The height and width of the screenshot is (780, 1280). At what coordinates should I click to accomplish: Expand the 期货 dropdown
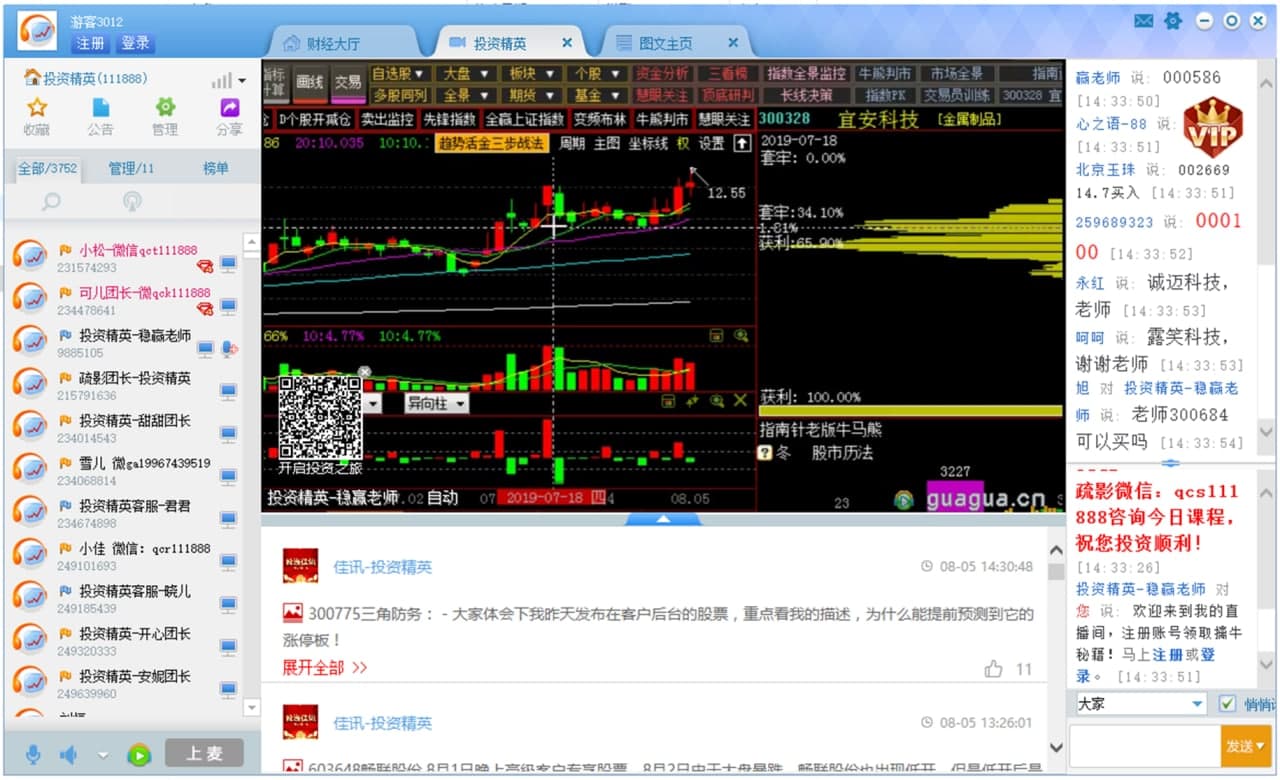click(x=532, y=96)
